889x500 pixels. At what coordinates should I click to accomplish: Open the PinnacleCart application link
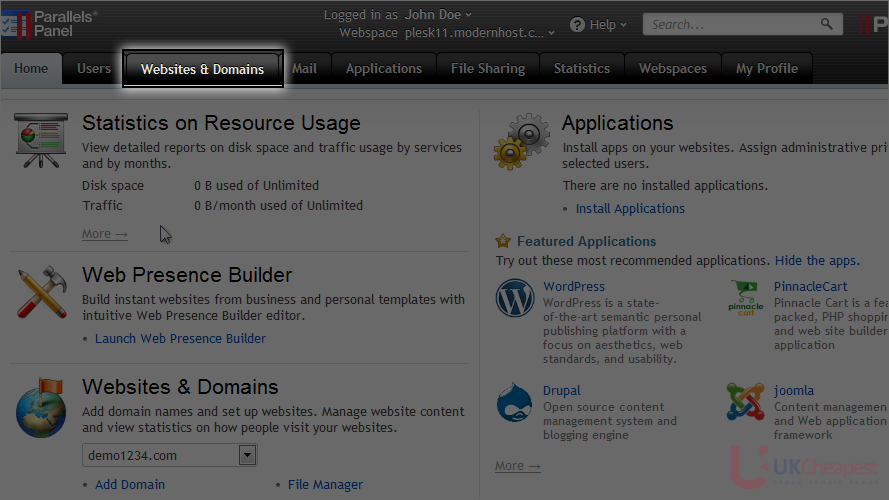[810, 287]
